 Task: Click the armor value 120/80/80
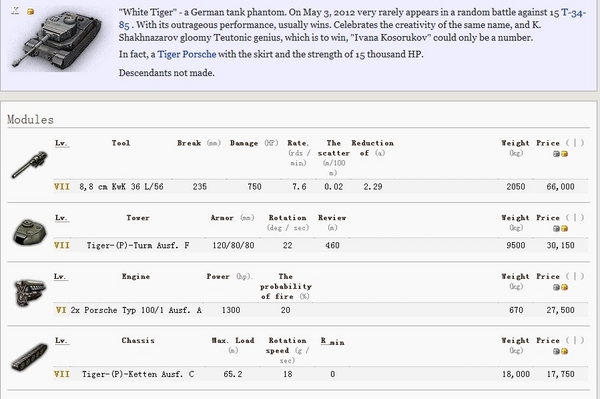coord(233,245)
